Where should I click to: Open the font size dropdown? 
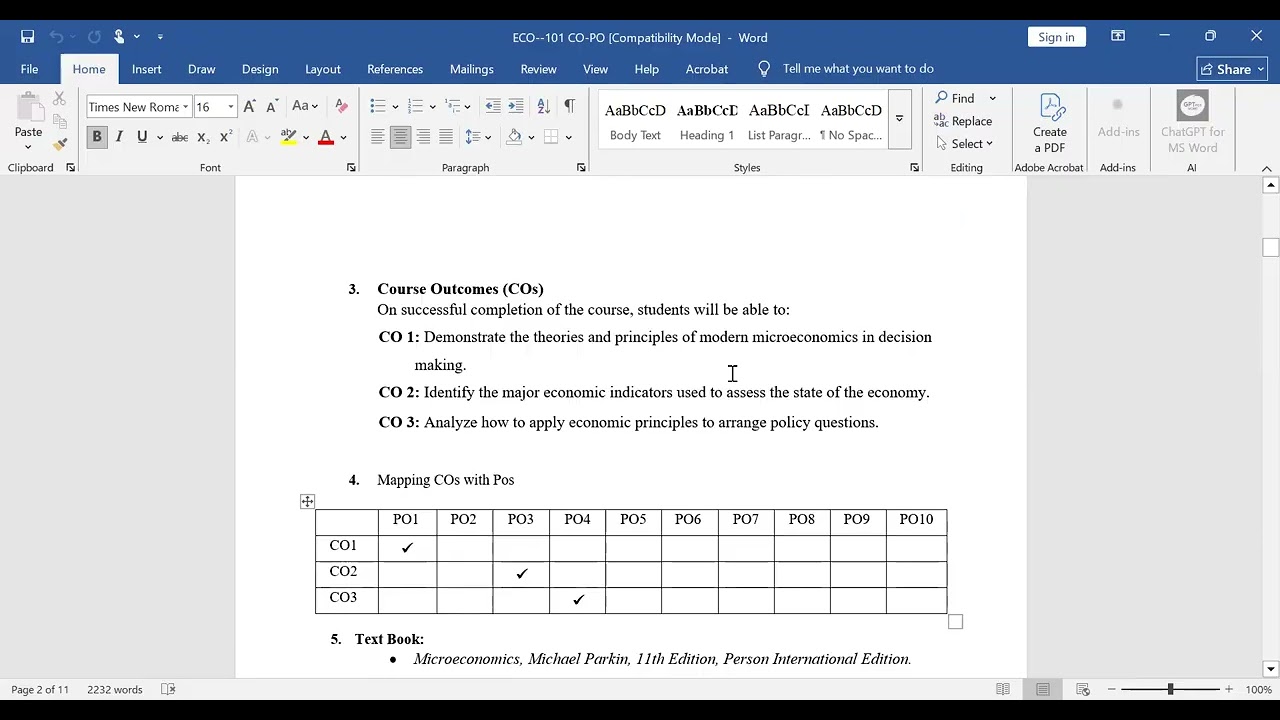coord(231,107)
